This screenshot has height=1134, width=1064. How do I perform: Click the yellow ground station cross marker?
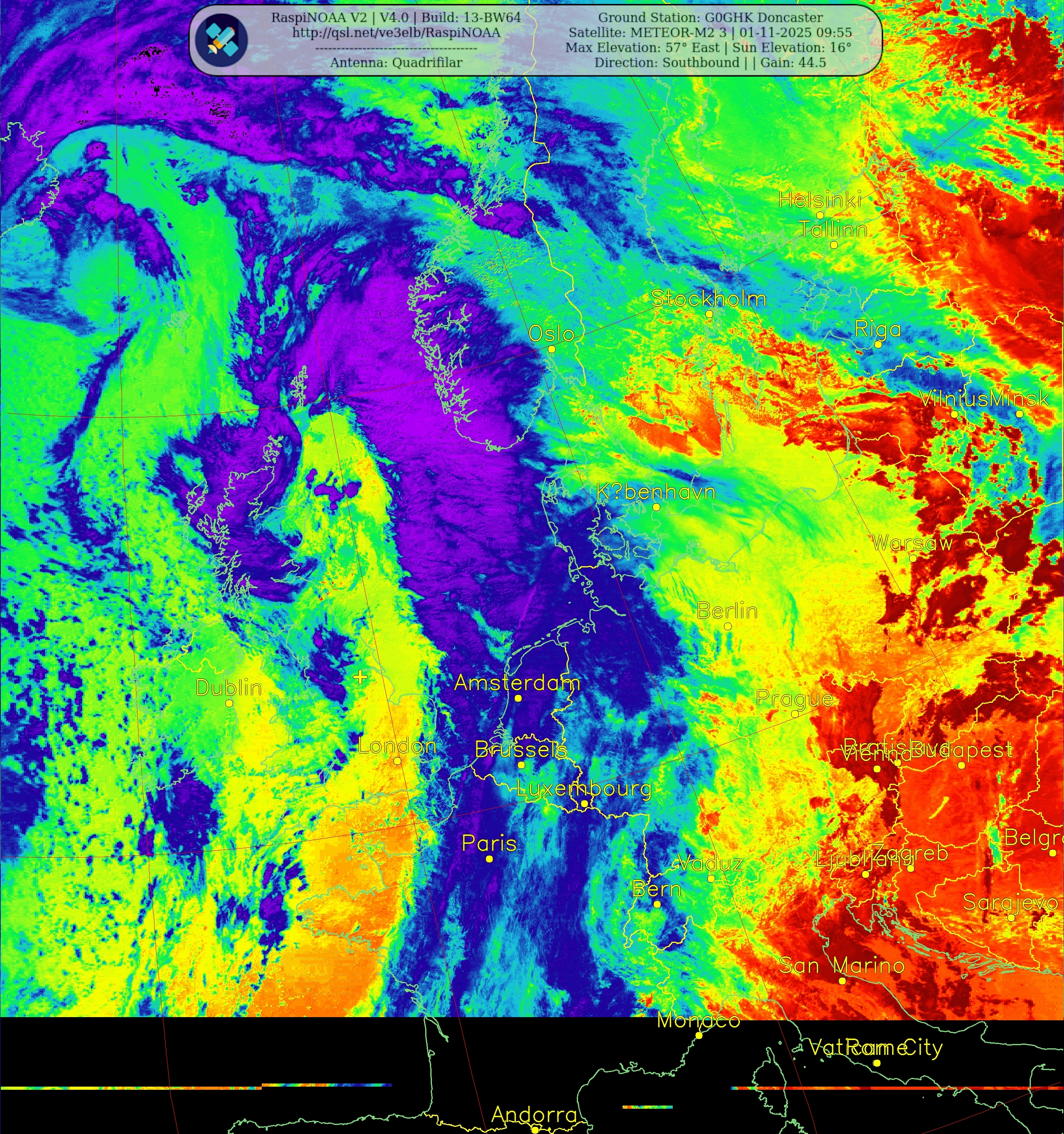coord(360,677)
